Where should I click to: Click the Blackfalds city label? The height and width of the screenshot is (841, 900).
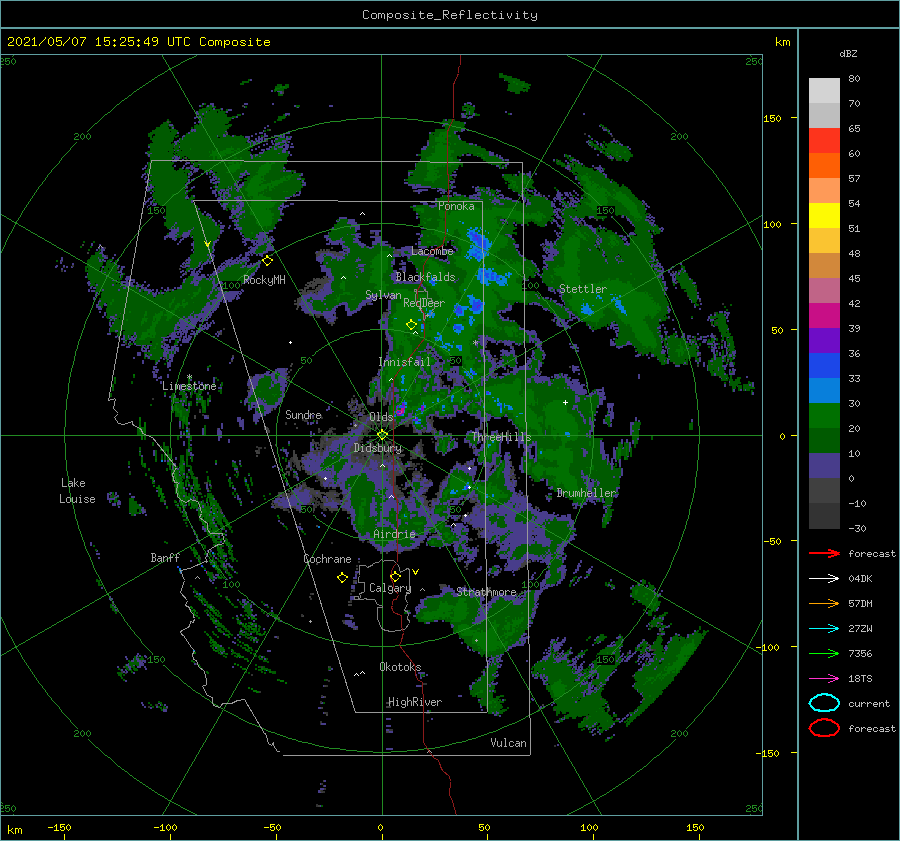coord(425,277)
